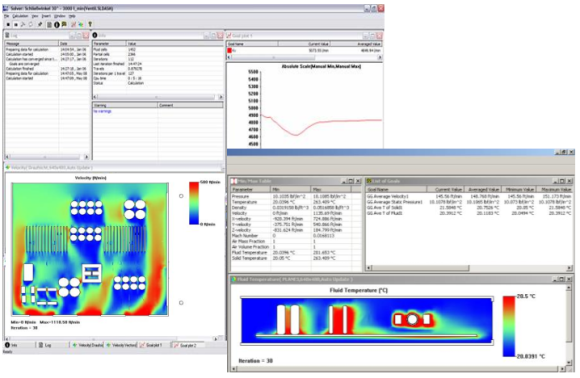
Task: Click the Goal plot list right scroll arrow
Action: [x=380, y=58]
